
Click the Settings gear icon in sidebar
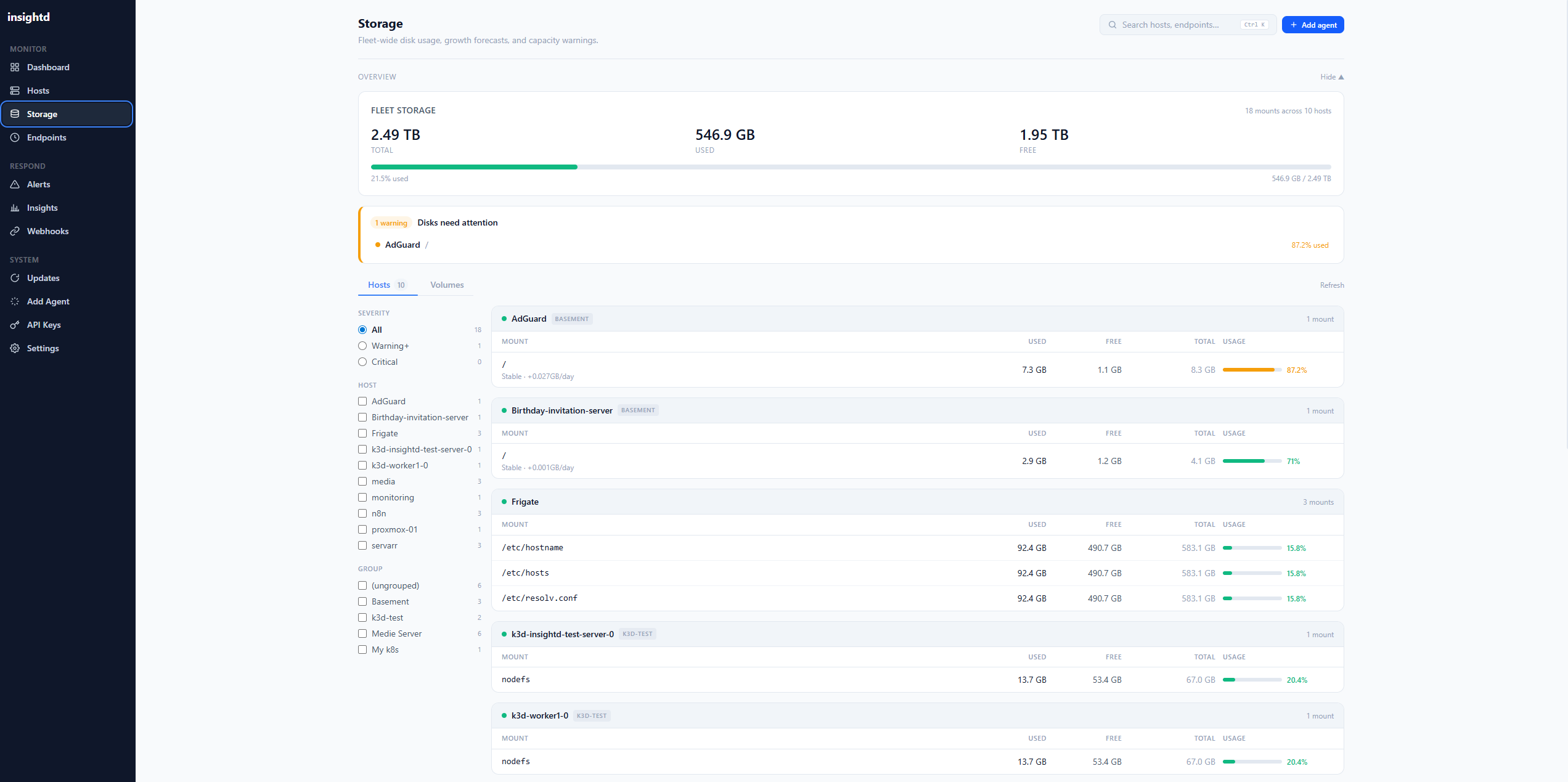[15, 348]
